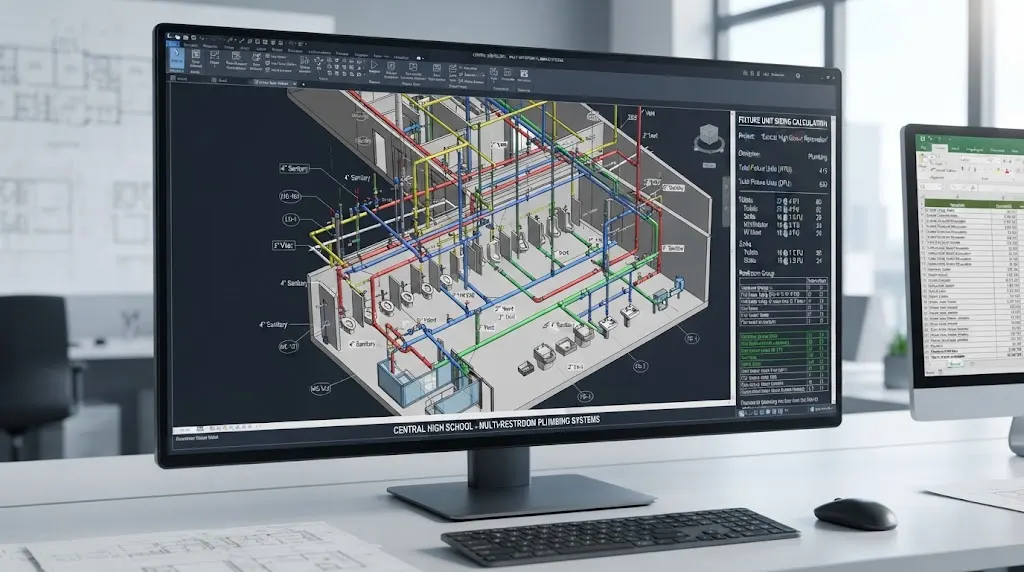
Task: Click the white icon with dropdown arrow above ribbon
Action: pyautogui.click(x=419, y=57)
